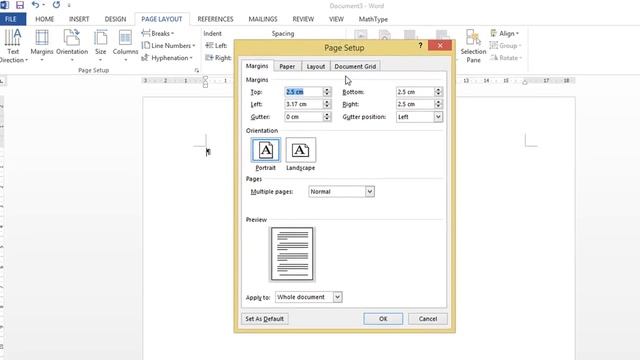Switch to the INSERT ribbon tab
Screen dimensions: 640x360
pyautogui.click(x=79, y=19)
